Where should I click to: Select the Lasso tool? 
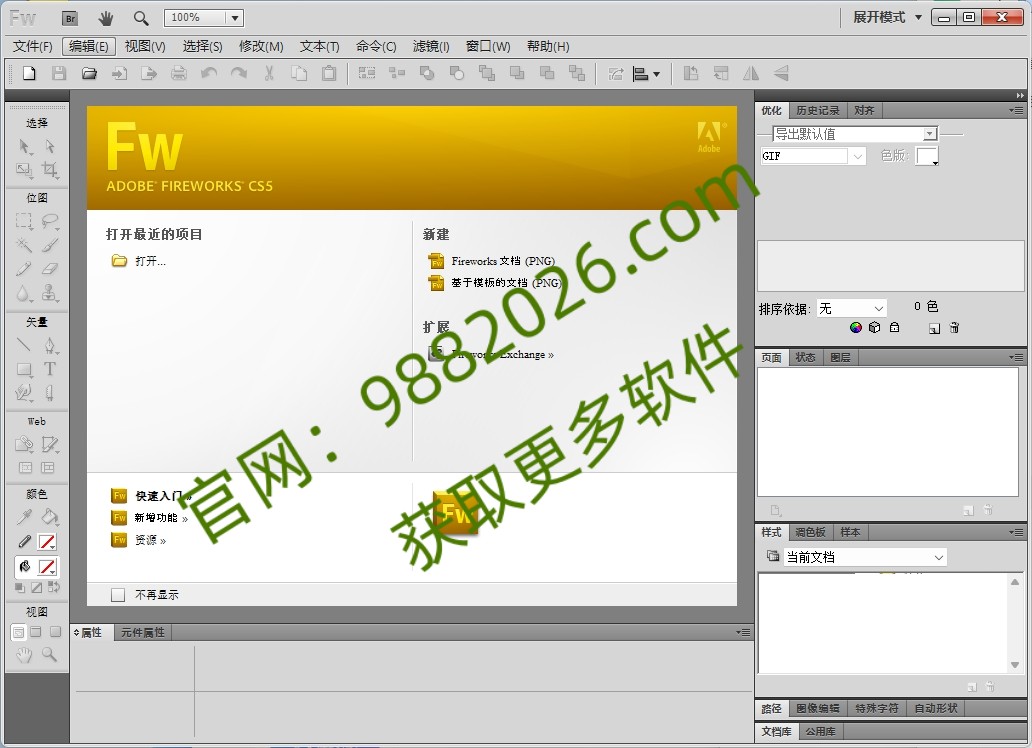click(50, 221)
